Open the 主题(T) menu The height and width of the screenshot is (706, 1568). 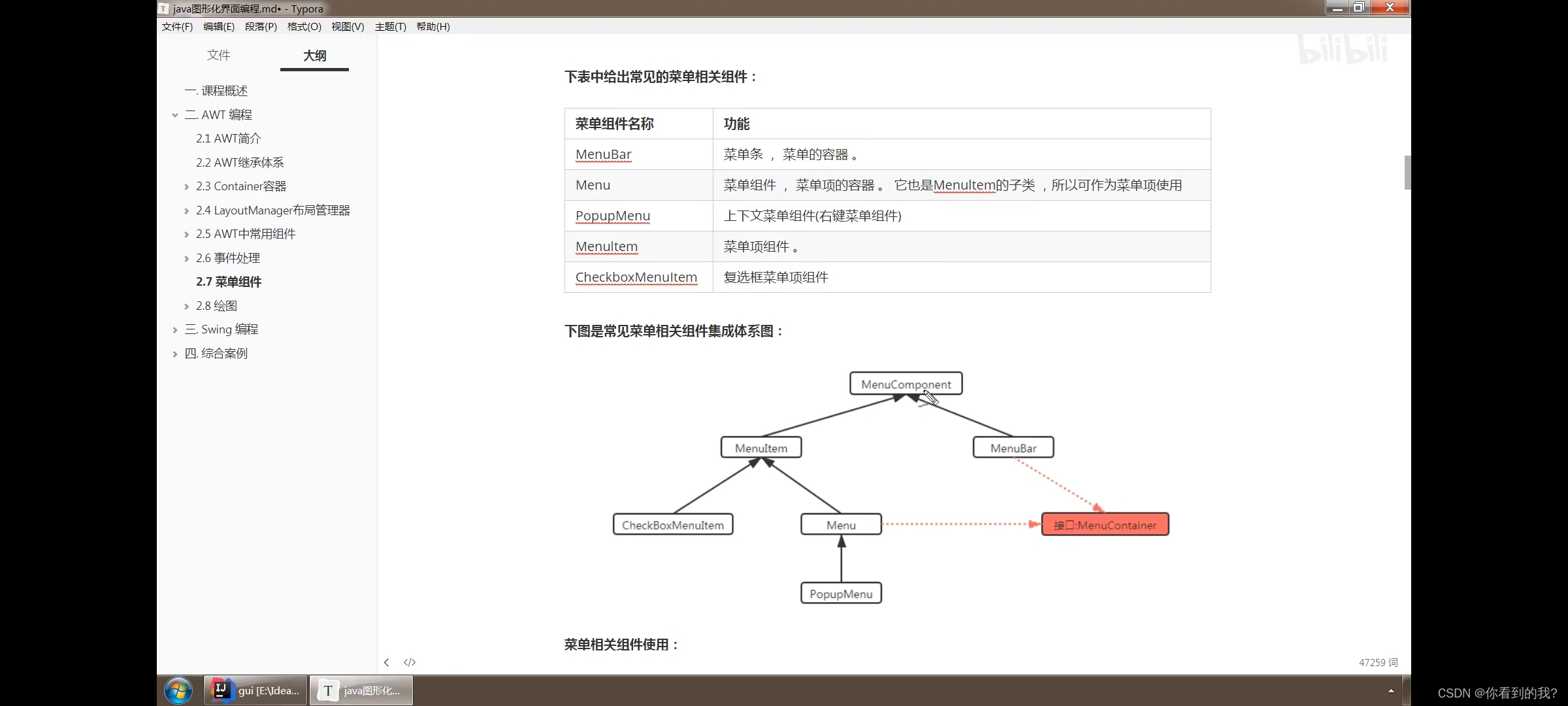(390, 27)
